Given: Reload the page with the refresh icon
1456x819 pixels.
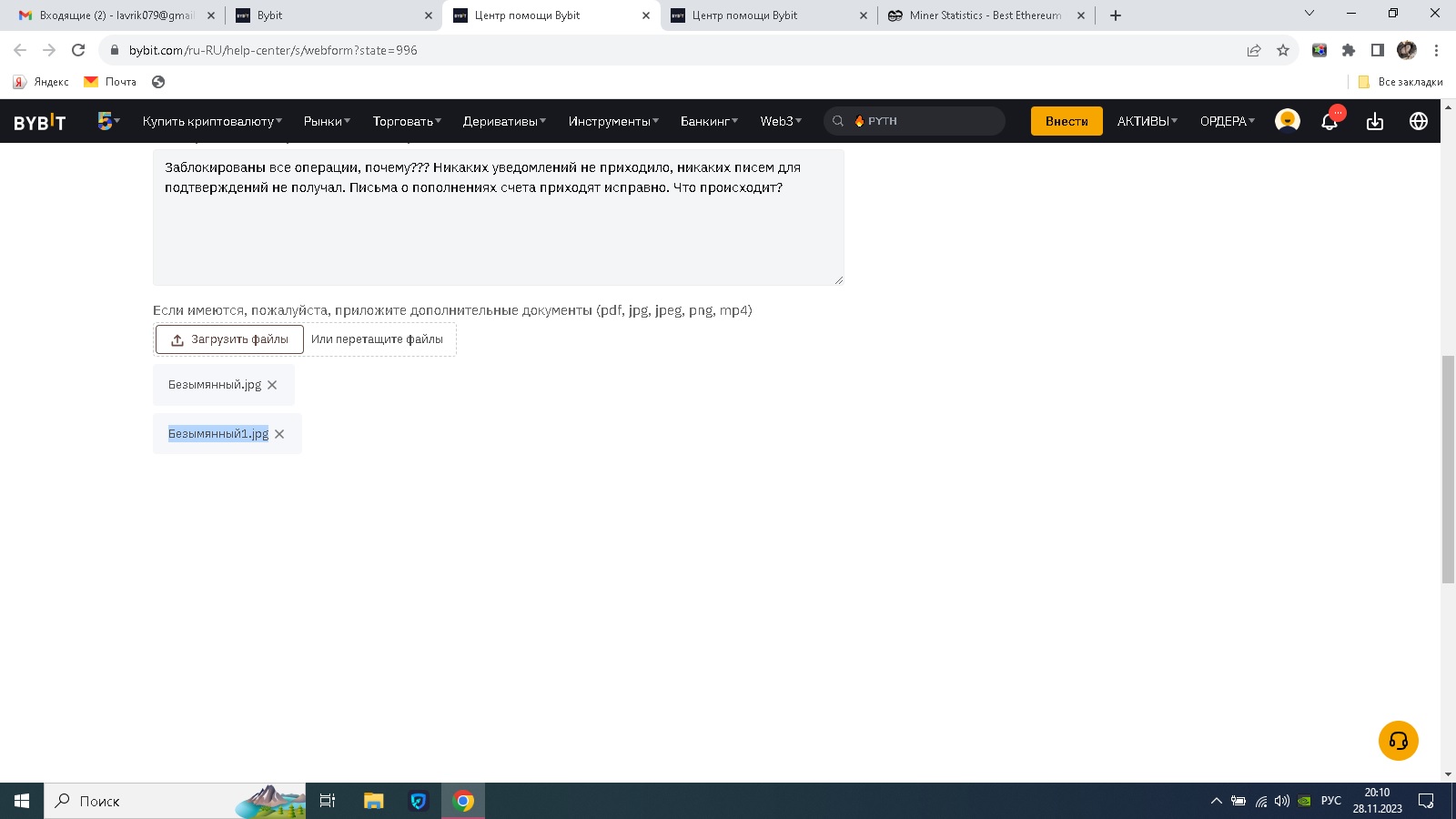Looking at the screenshot, I should pos(78,50).
